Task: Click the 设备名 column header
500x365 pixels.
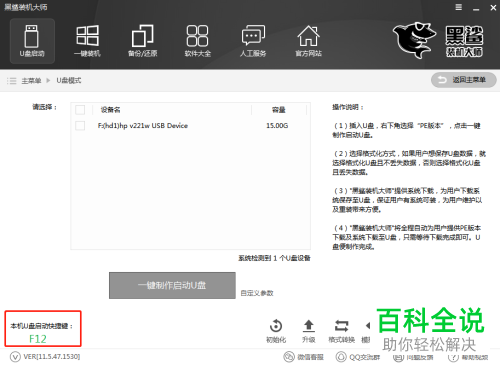Action: tap(110, 110)
